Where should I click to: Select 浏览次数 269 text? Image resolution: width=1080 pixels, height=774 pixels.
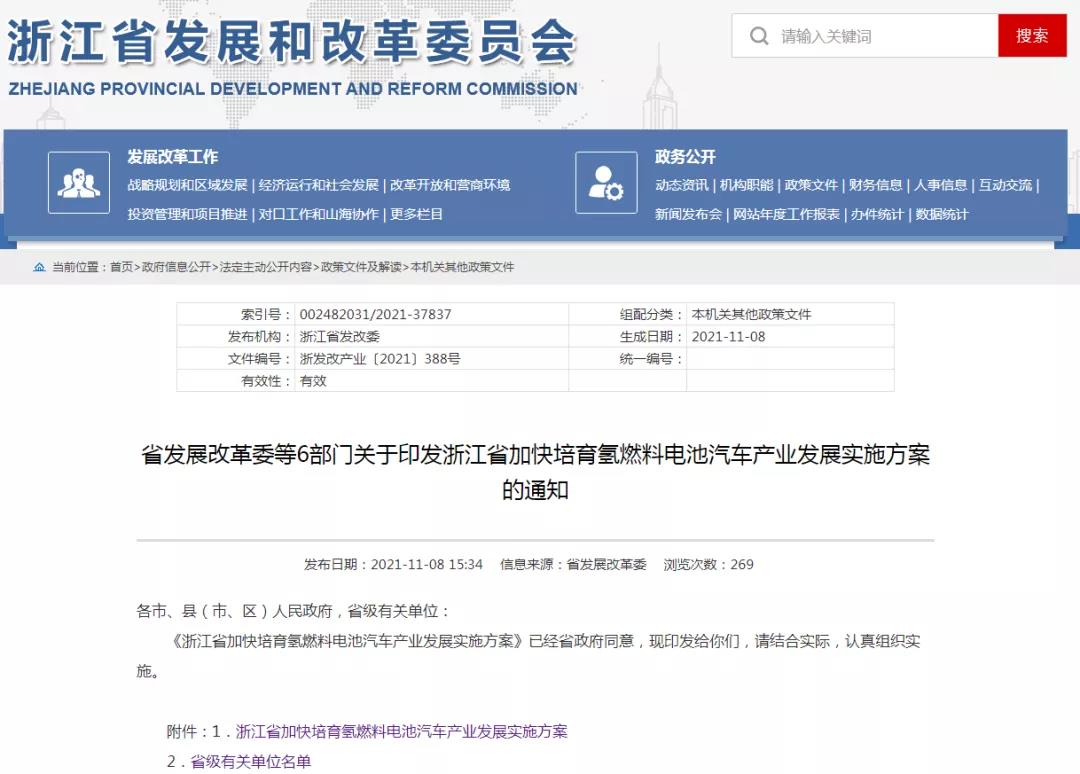pos(708,565)
